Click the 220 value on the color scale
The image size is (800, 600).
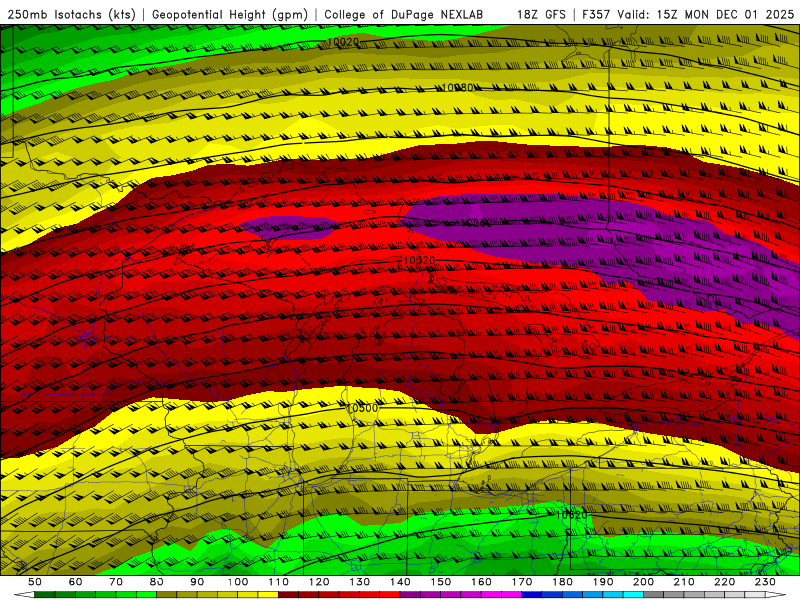coord(724,582)
